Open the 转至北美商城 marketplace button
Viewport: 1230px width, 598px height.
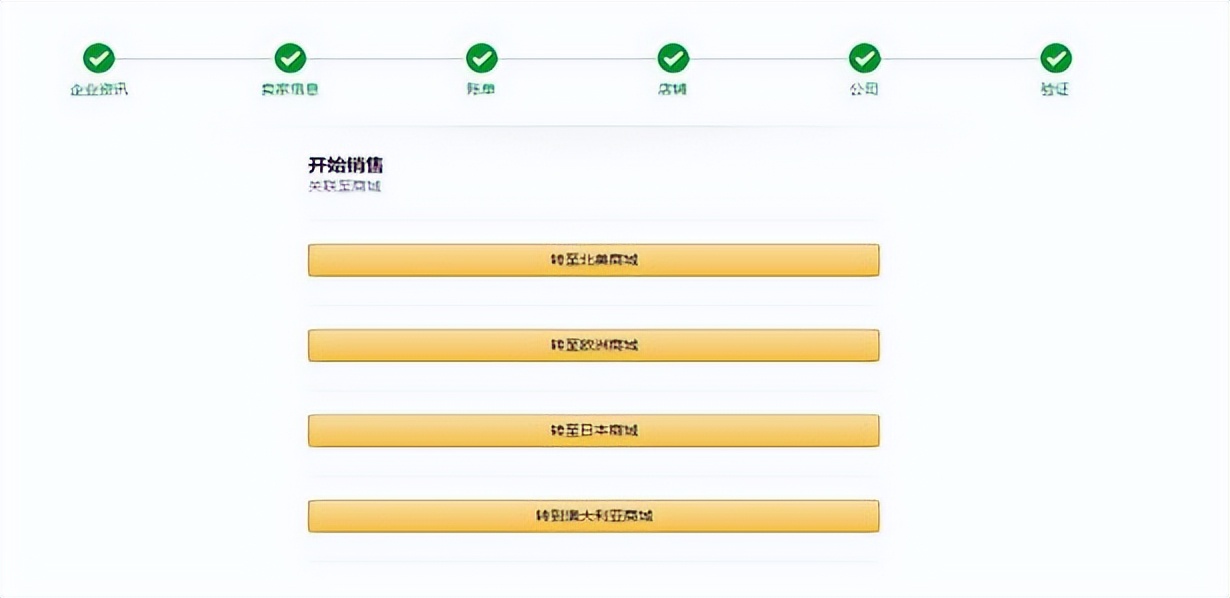[x=594, y=258]
